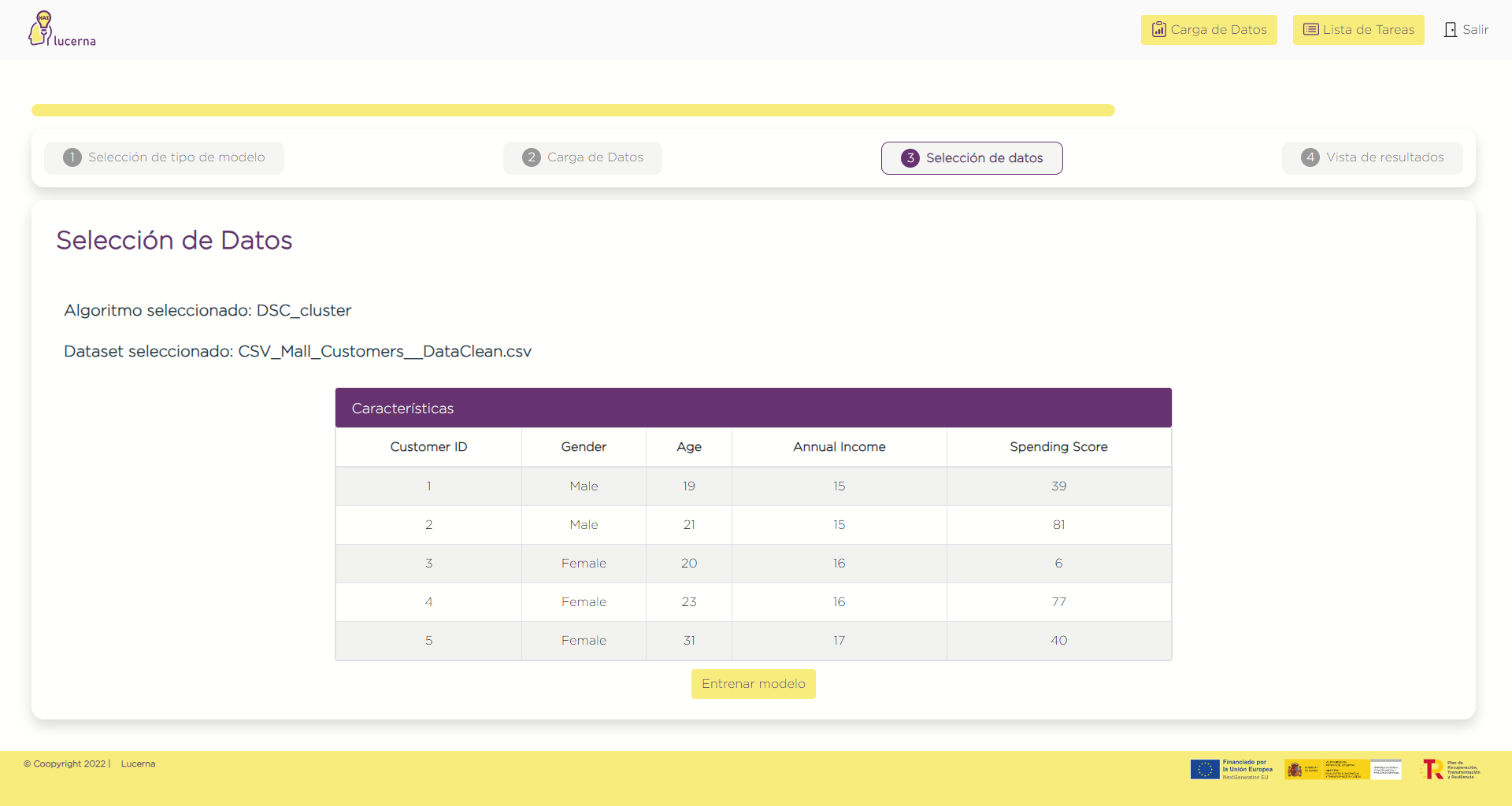Click the step 1 number circle
1512x806 pixels.
(x=72, y=157)
